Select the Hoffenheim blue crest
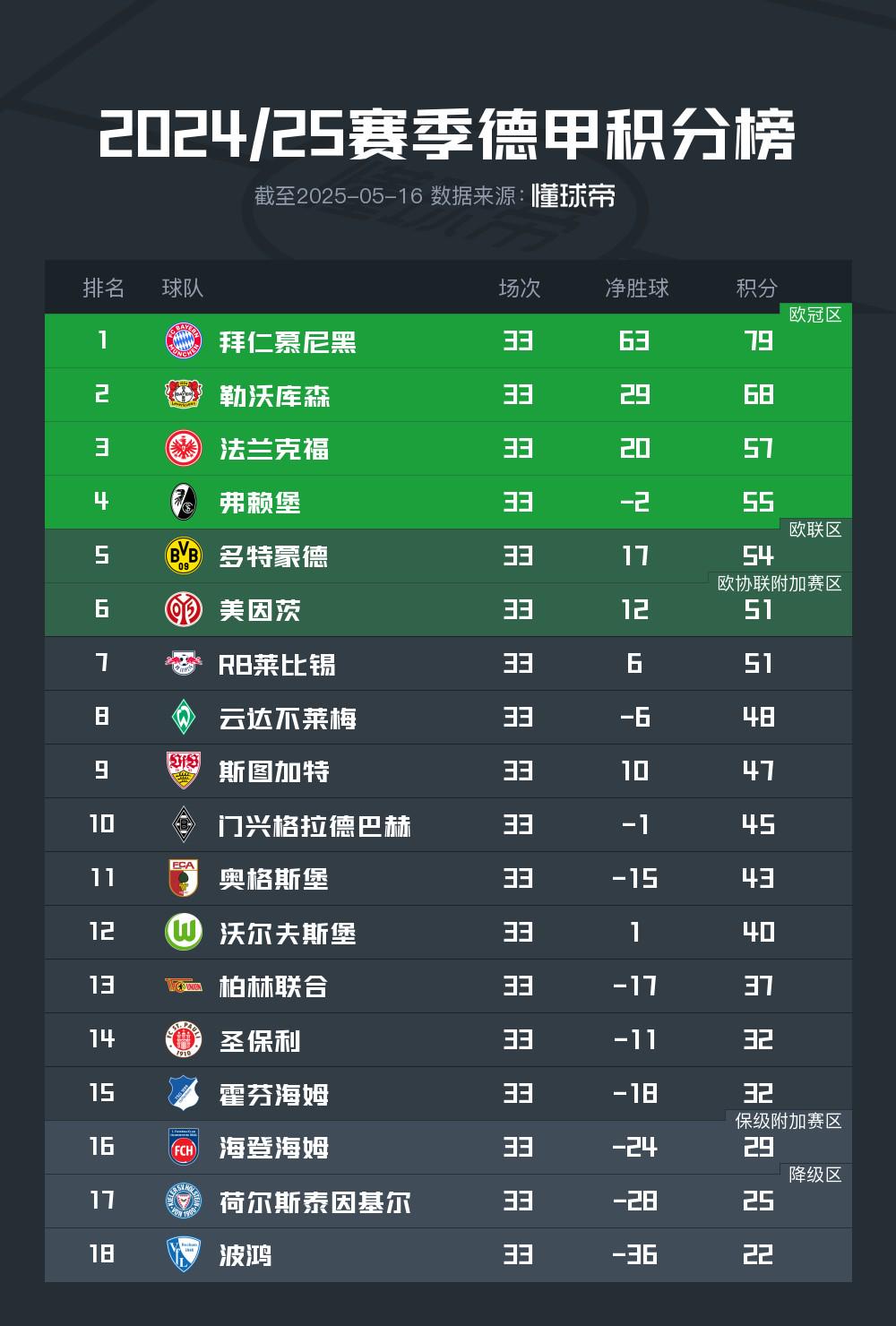Screen dimensions: 896x1326 tap(184, 1093)
